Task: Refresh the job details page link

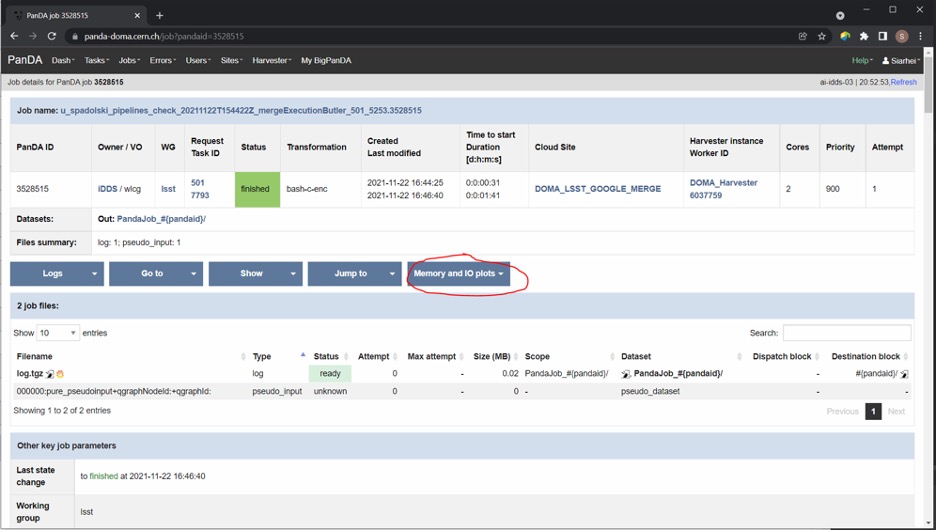Action: point(904,82)
